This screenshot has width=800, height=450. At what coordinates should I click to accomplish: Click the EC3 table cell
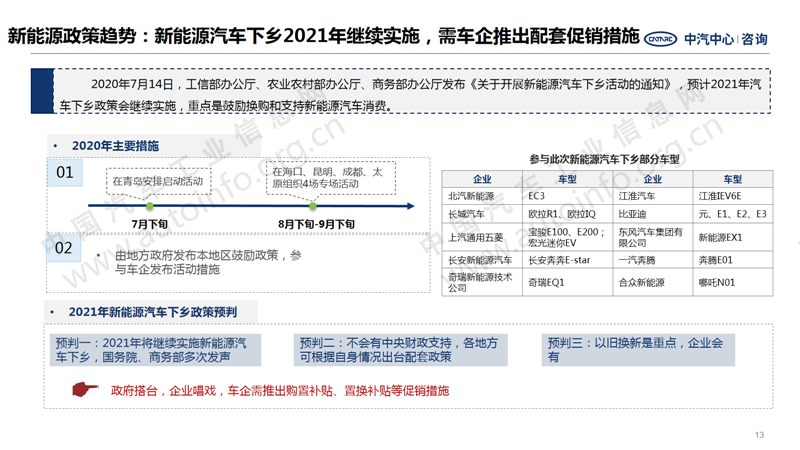pyautogui.click(x=567, y=196)
